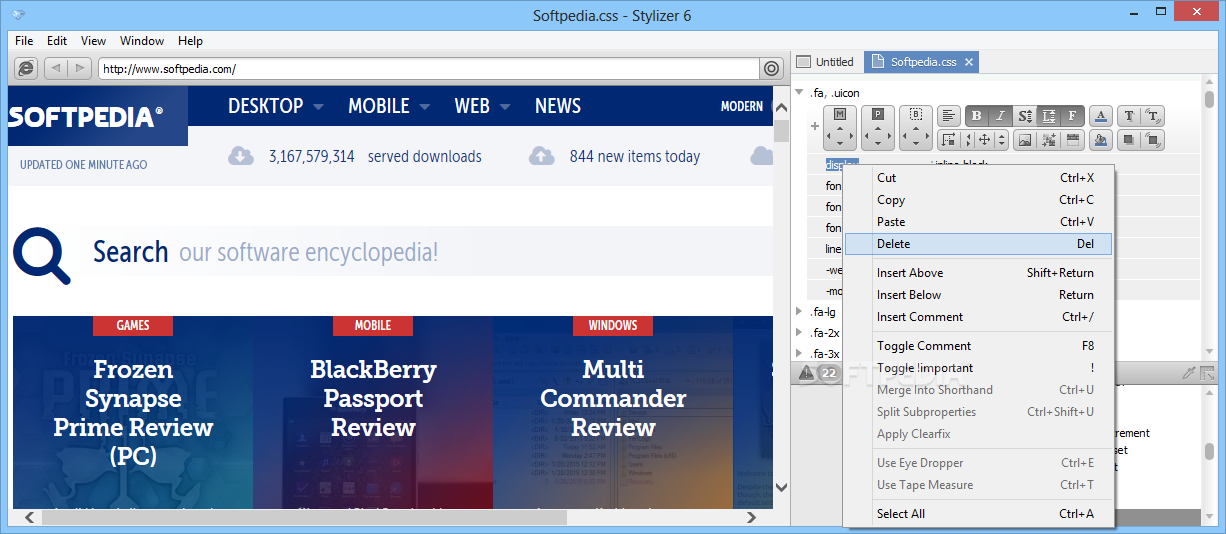
Task: Select the eye dropper icon in lower panel
Action: [1189, 373]
